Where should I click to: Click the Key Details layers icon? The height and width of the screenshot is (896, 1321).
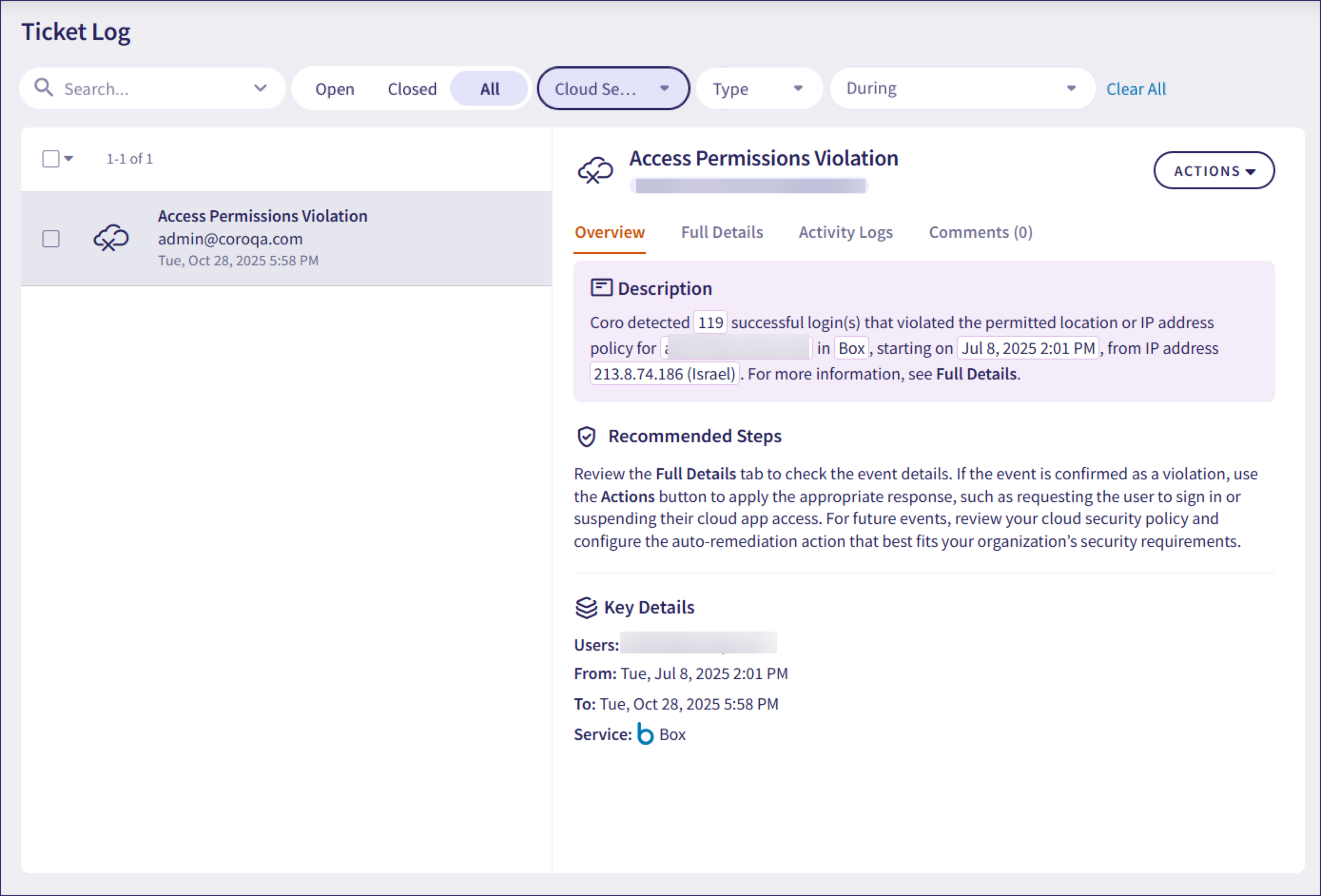[x=586, y=607]
